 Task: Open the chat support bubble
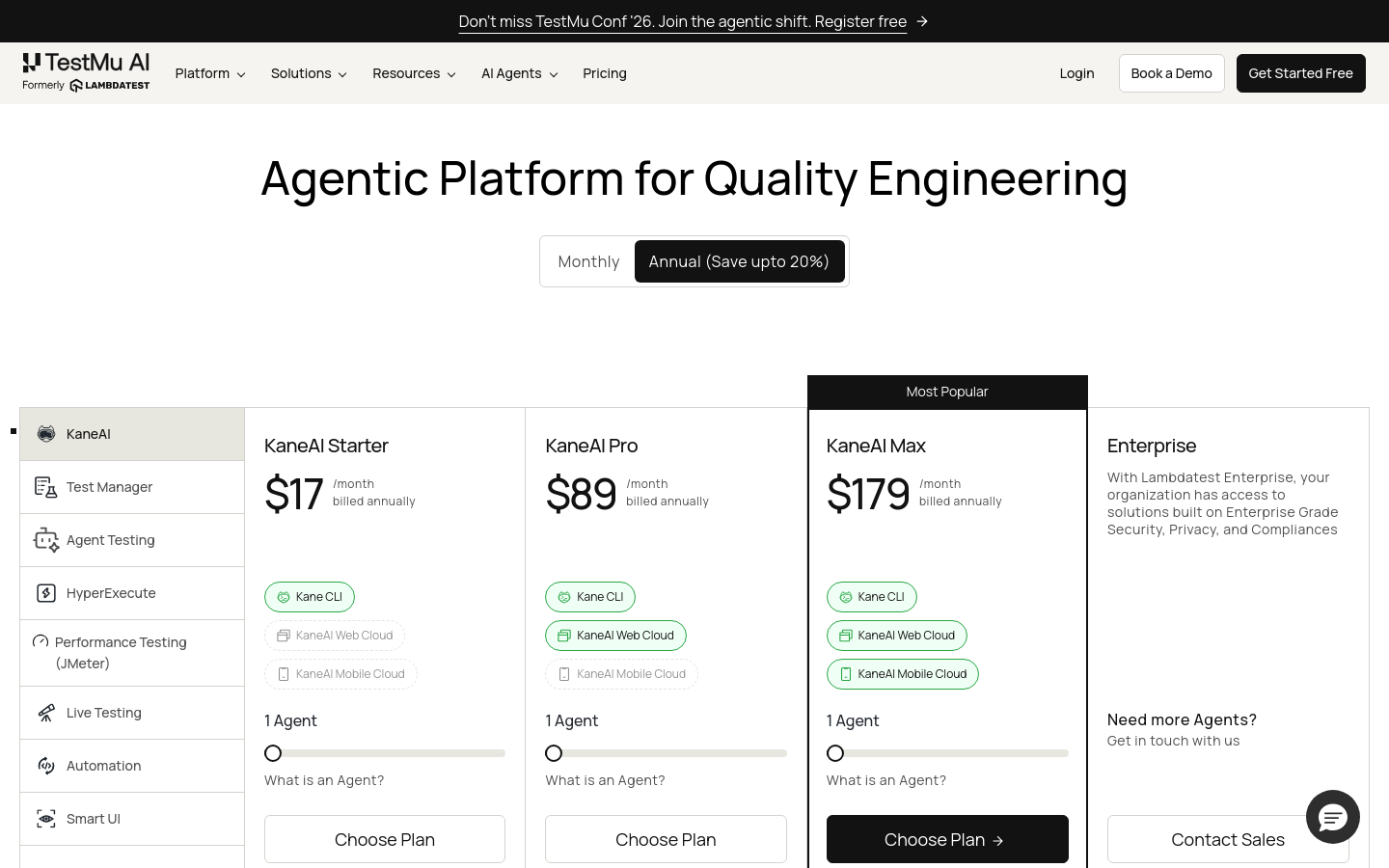pos(1333,817)
